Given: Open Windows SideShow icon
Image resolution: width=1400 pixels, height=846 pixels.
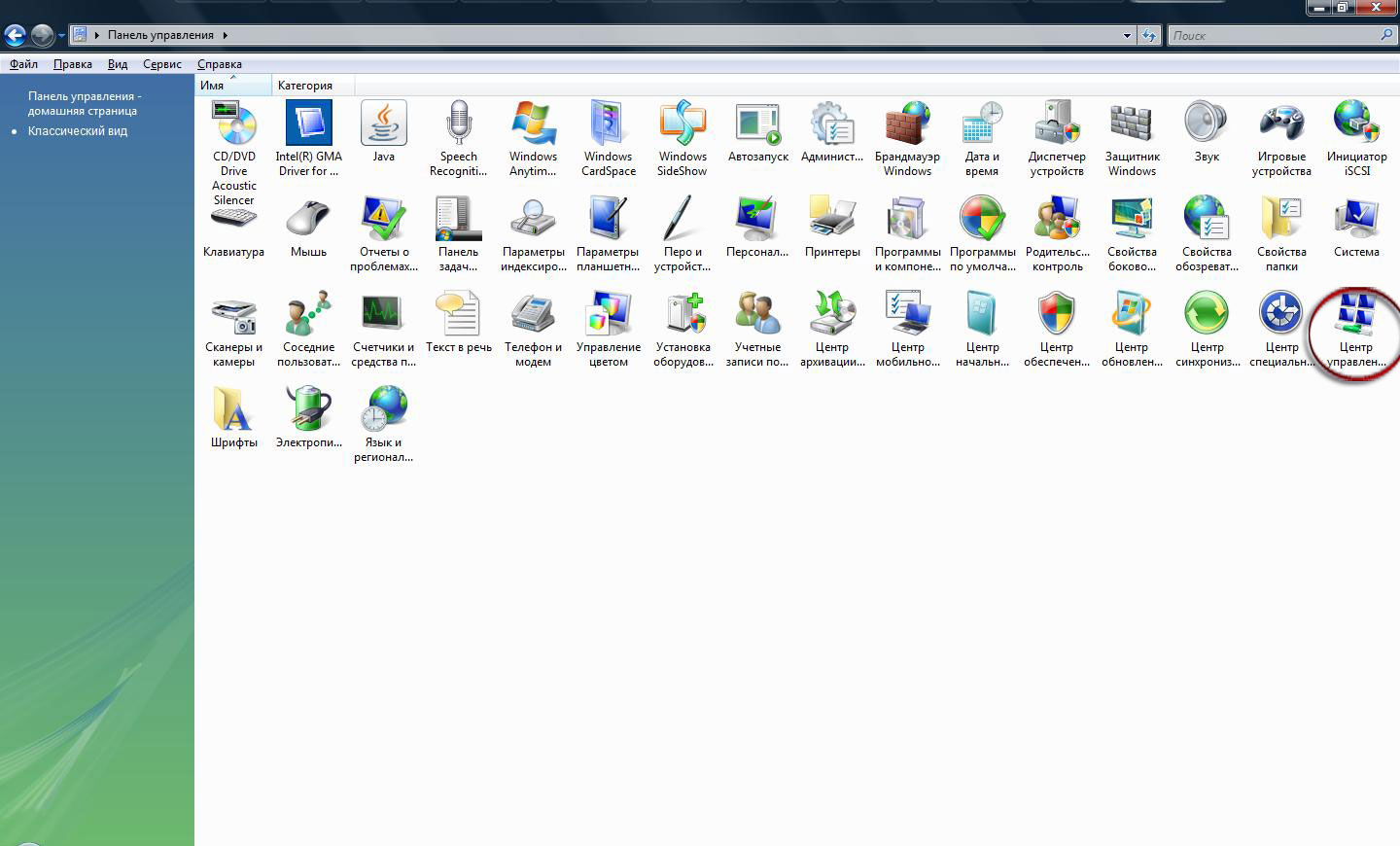Looking at the screenshot, I should 683,124.
